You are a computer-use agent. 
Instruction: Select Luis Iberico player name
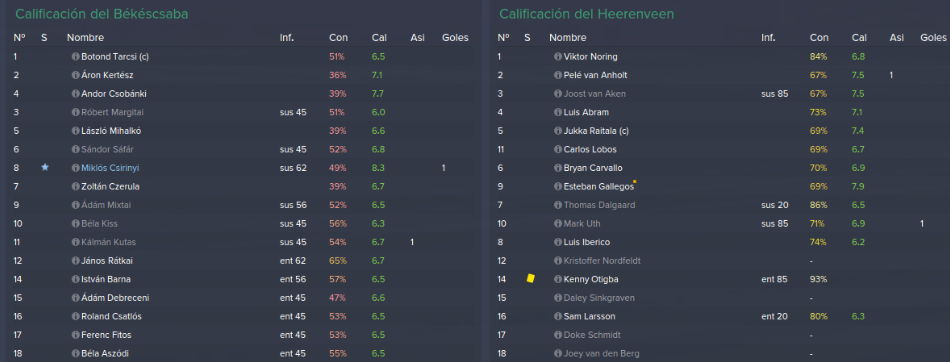[x=586, y=242]
